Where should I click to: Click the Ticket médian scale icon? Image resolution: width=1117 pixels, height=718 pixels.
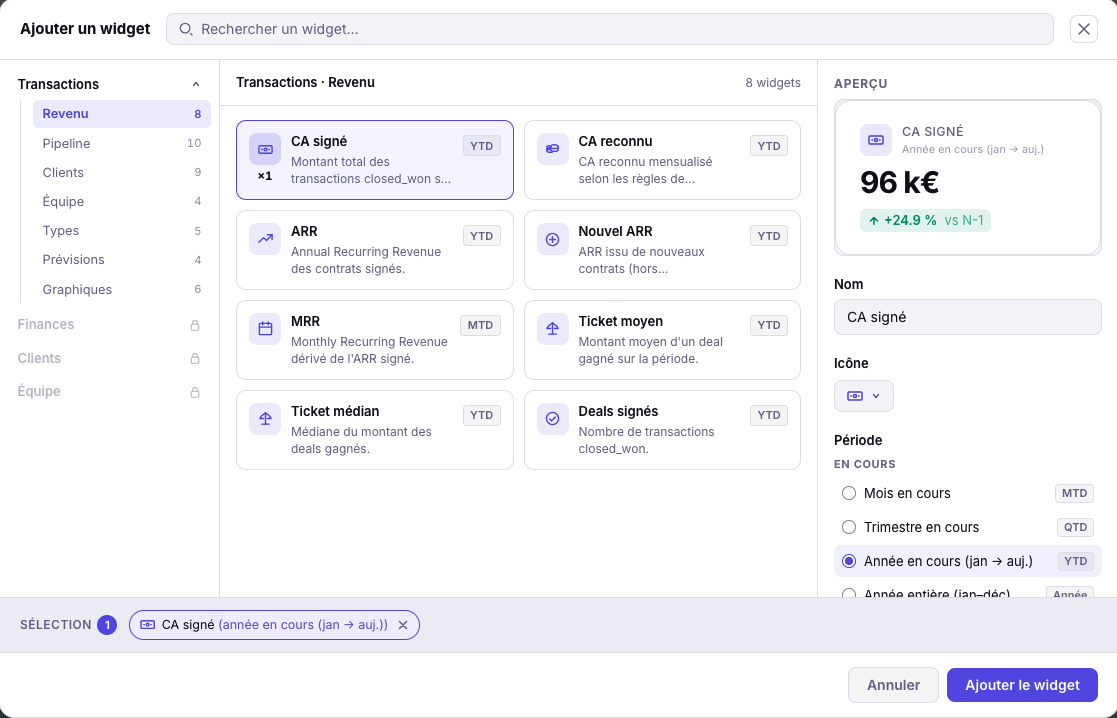265,419
